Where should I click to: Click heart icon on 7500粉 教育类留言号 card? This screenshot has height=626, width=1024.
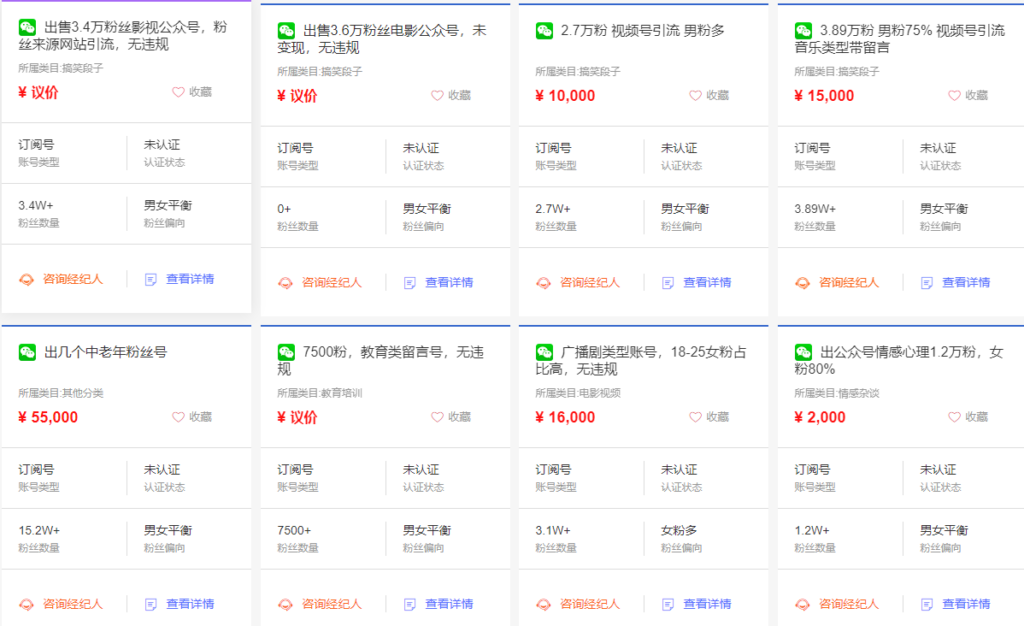pos(437,416)
